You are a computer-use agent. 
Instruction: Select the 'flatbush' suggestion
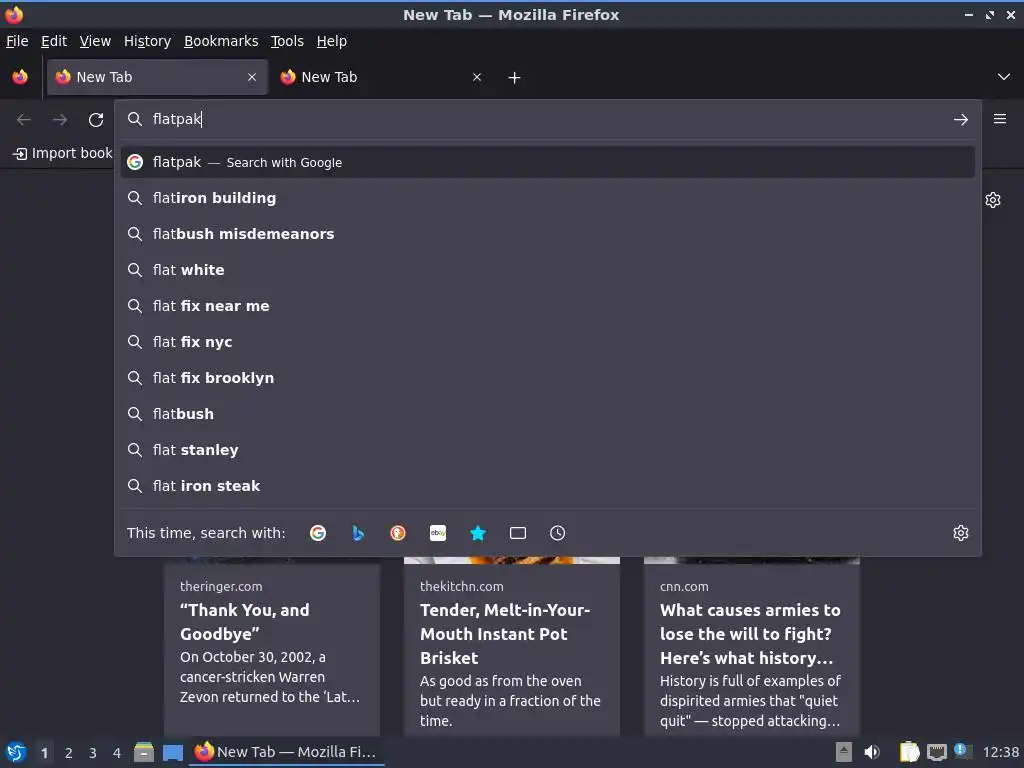click(x=547, y=413)
